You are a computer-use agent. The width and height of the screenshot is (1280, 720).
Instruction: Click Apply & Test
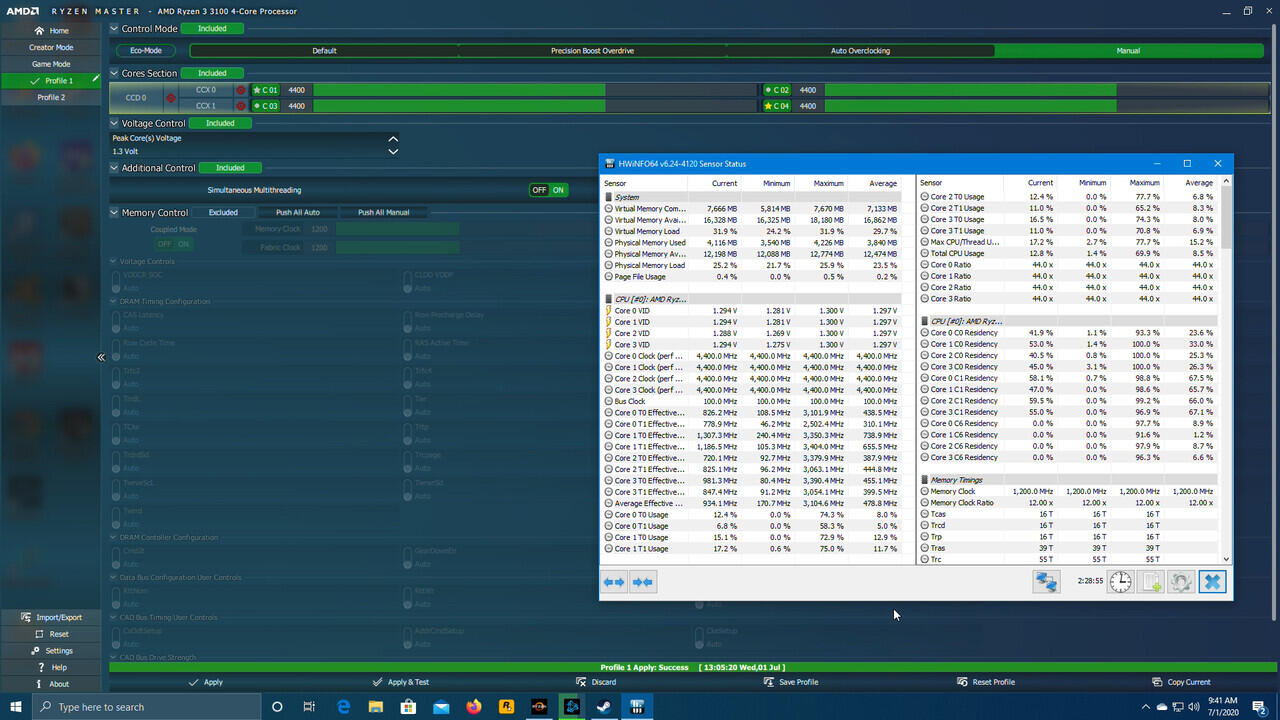(x=400, y=682)
